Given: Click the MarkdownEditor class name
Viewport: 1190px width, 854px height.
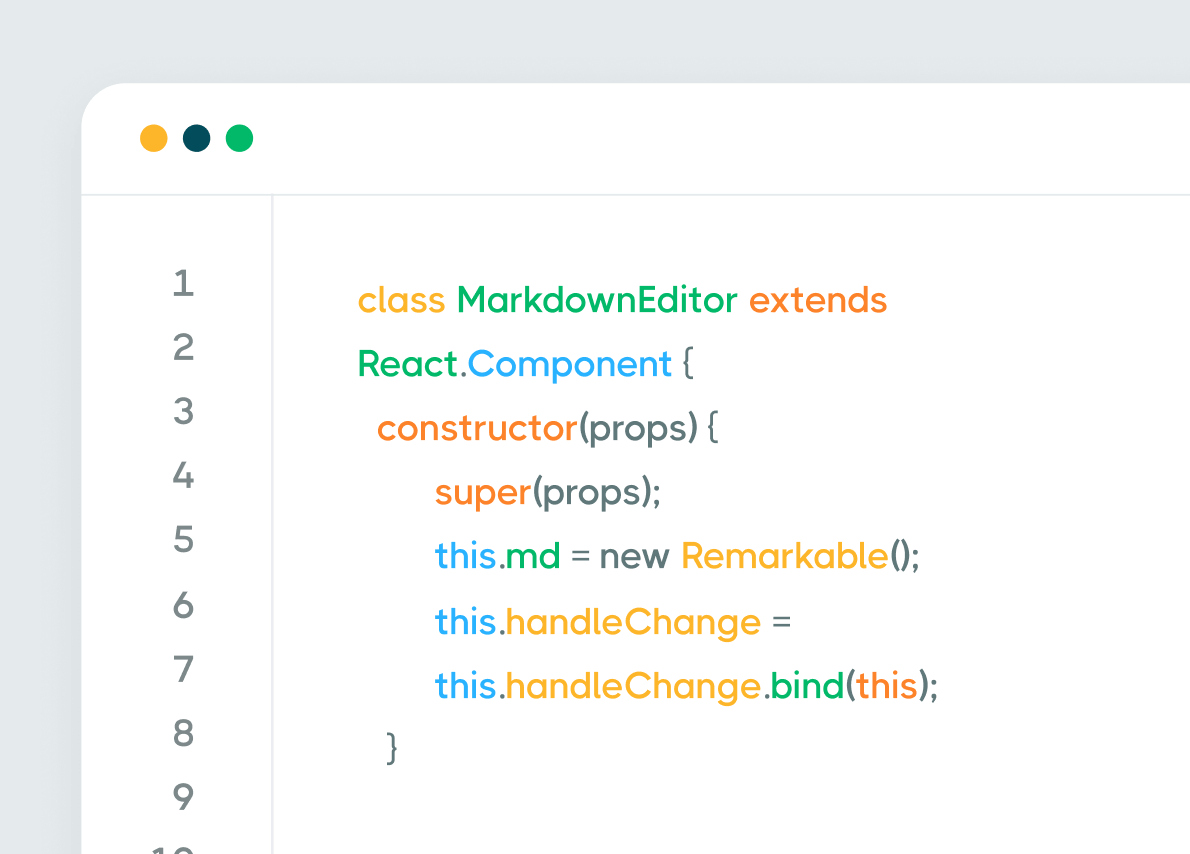Looking at the screenshot, I should click(596, 299).
